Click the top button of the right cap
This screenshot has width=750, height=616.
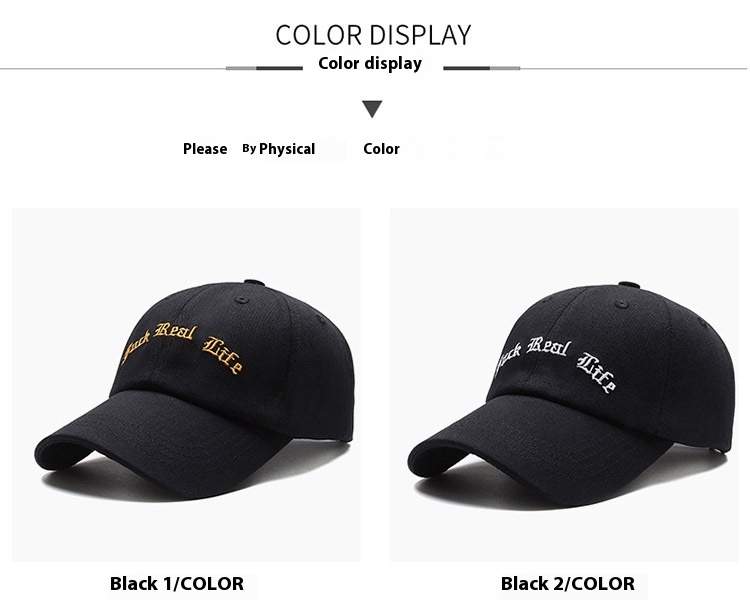[629, 285]
